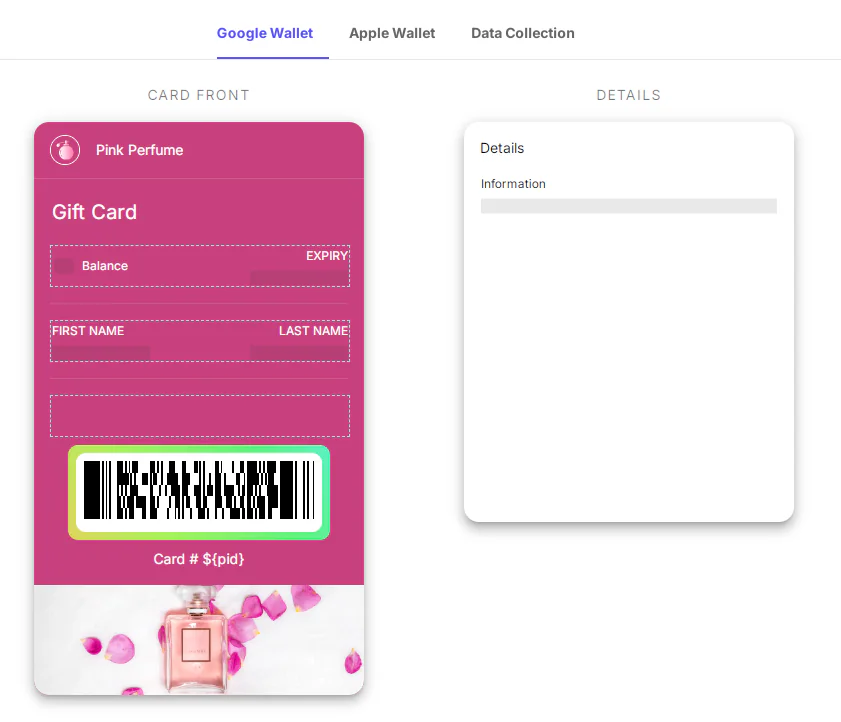This screenshot has height=722, width=841.
Task: Click the Pink Perfume logo icon
Action: [x=65, y=150]
